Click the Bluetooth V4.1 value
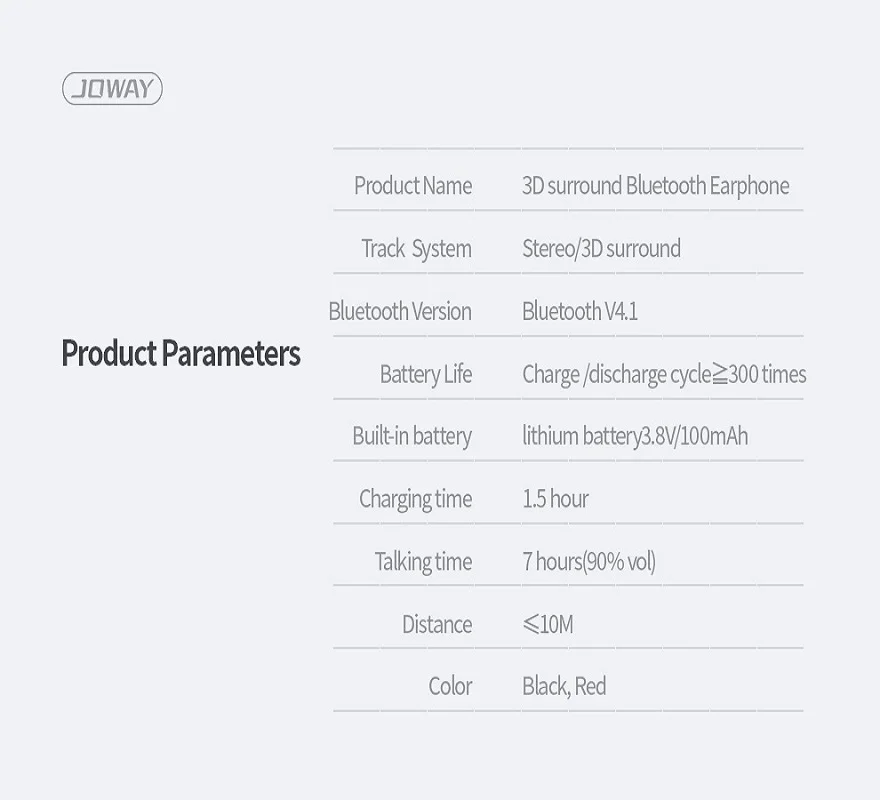The height and width of the screenshot is (800, 880). click(x=580, y=312)
